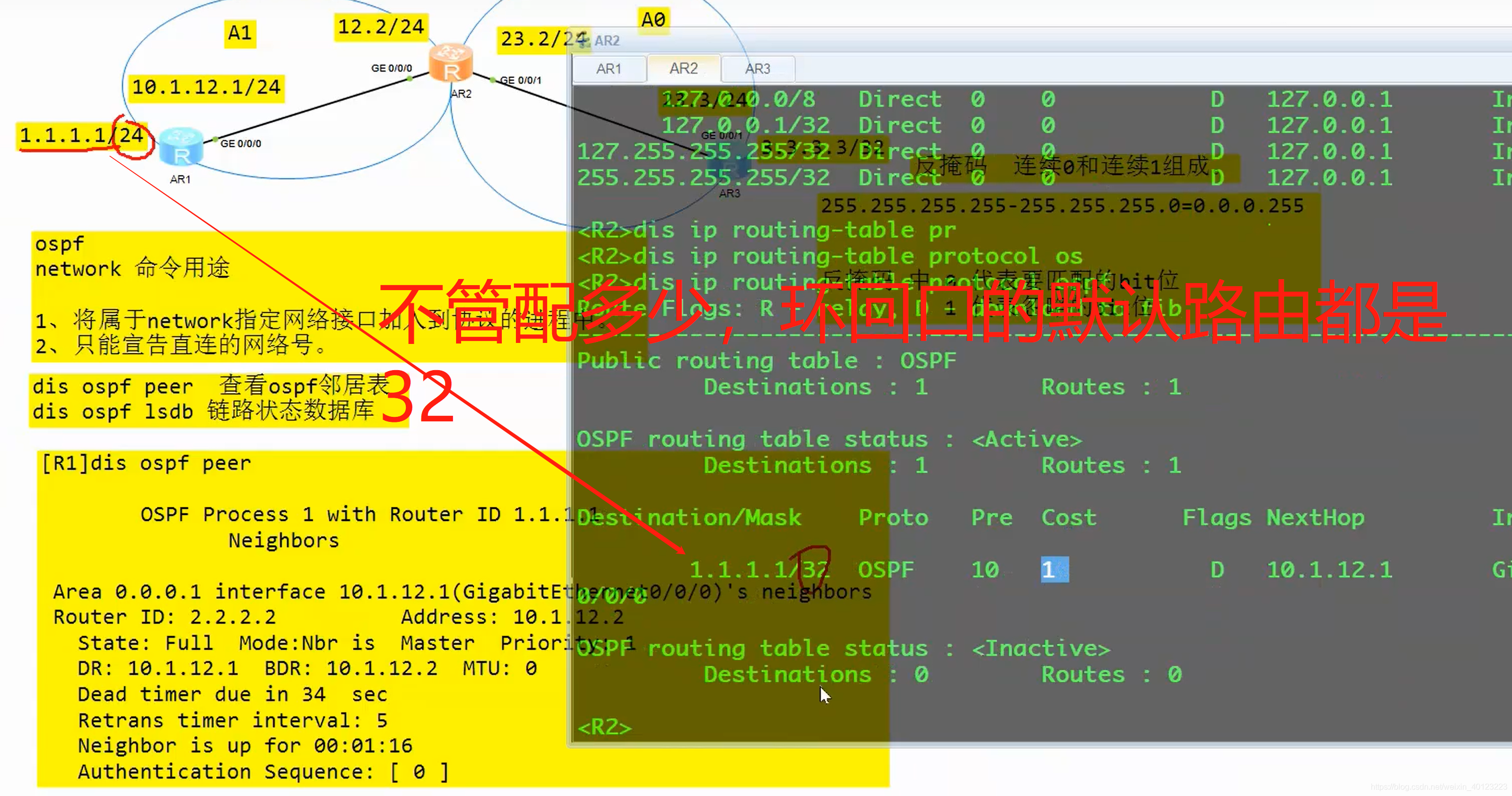Click the 10.1.12.1 NextHop entry
1512x796 pixels.
[x=1329, y=569]
